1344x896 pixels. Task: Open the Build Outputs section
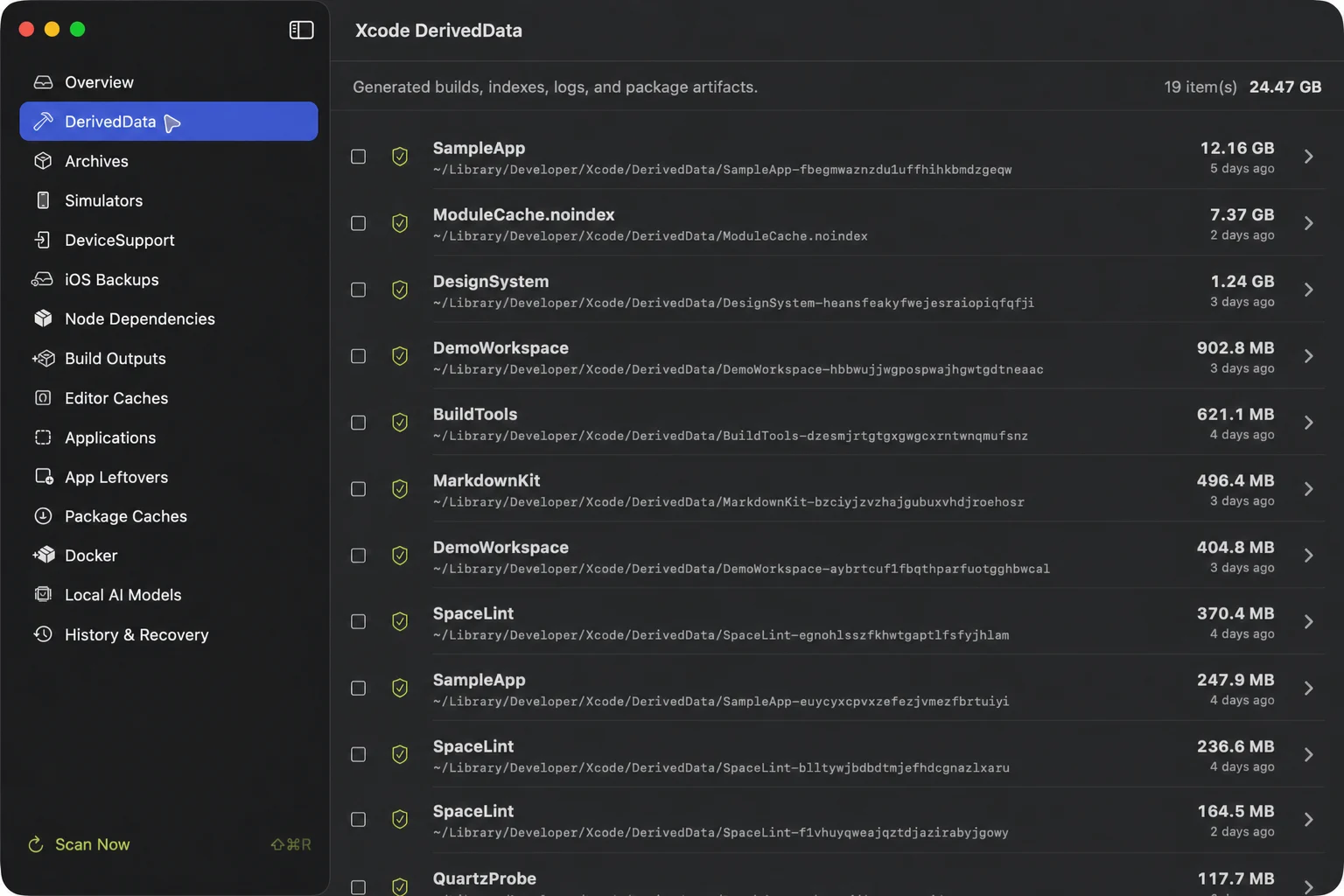(x=169, y=358)
